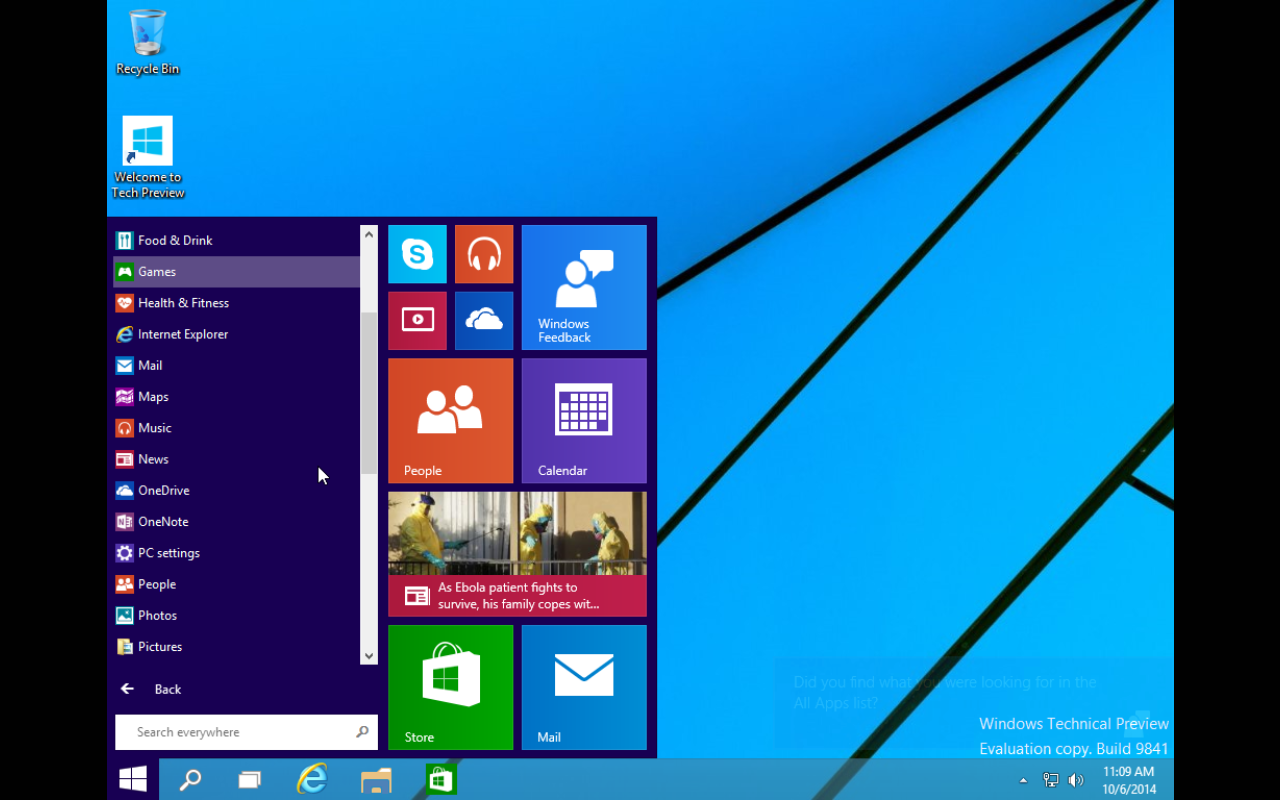Open the Store tile
The image size is (1280, 800).
pyautogui.click(x=451, y=687)
